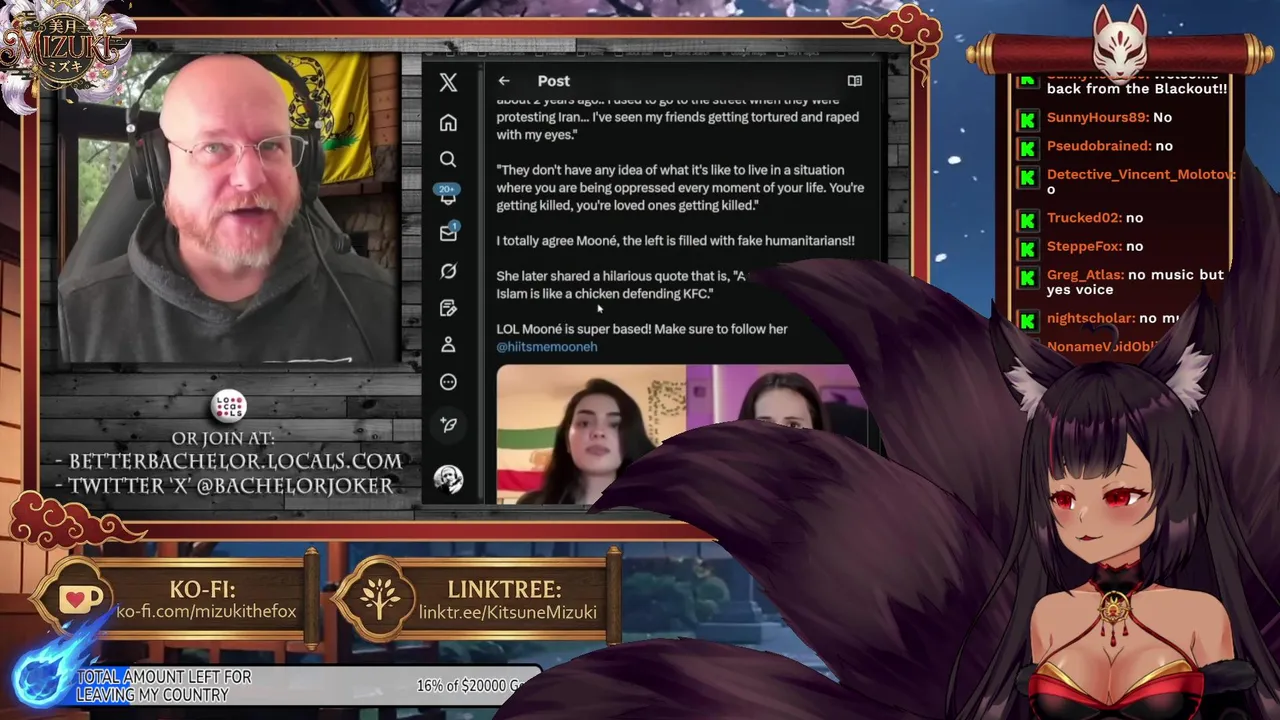Screen dimensions: 1280x720
Task: Select username SteppeFox in chat
Action: pos(1084,246)
